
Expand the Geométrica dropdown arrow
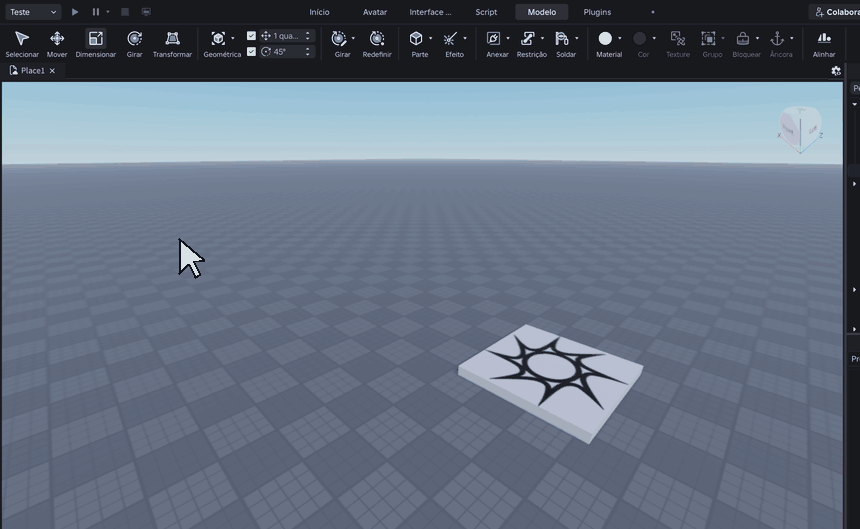point(233,38)
